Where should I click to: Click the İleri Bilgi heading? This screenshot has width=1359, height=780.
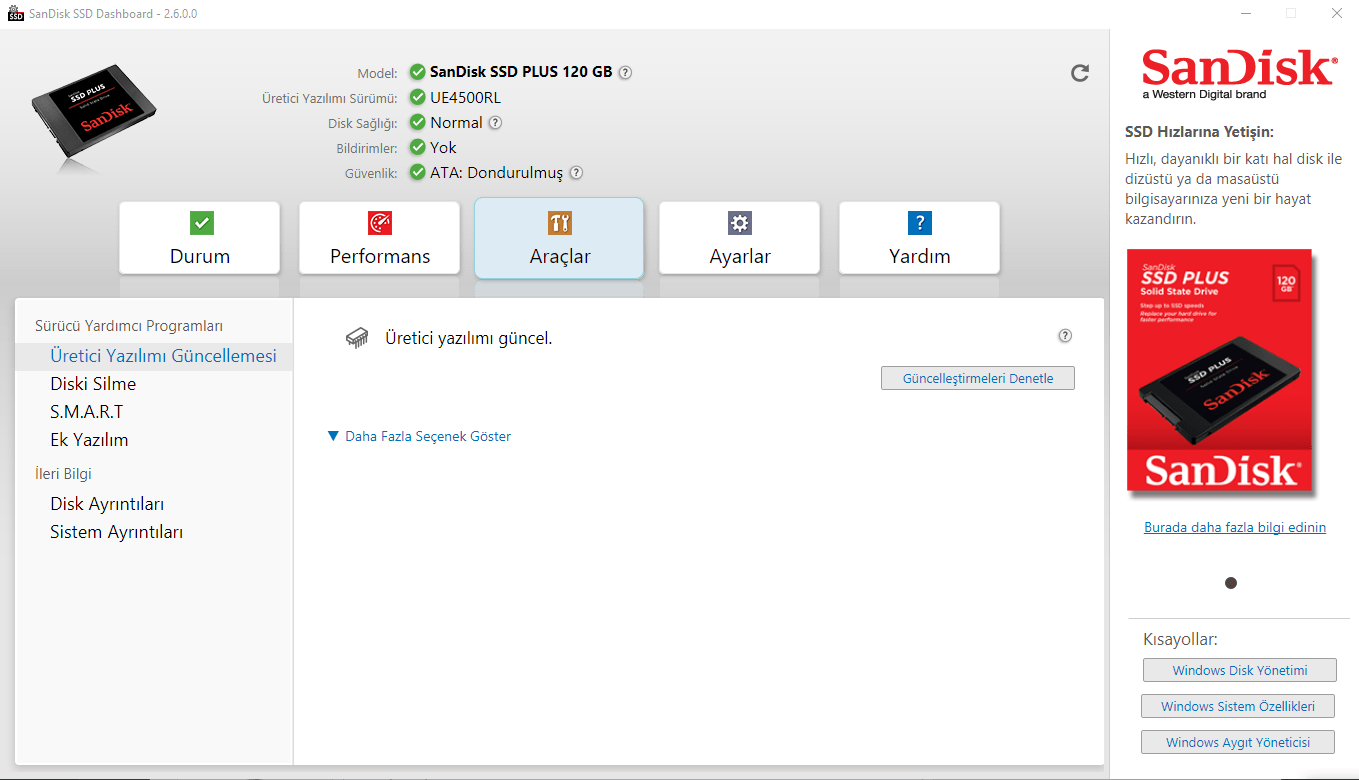coord(63,474)
